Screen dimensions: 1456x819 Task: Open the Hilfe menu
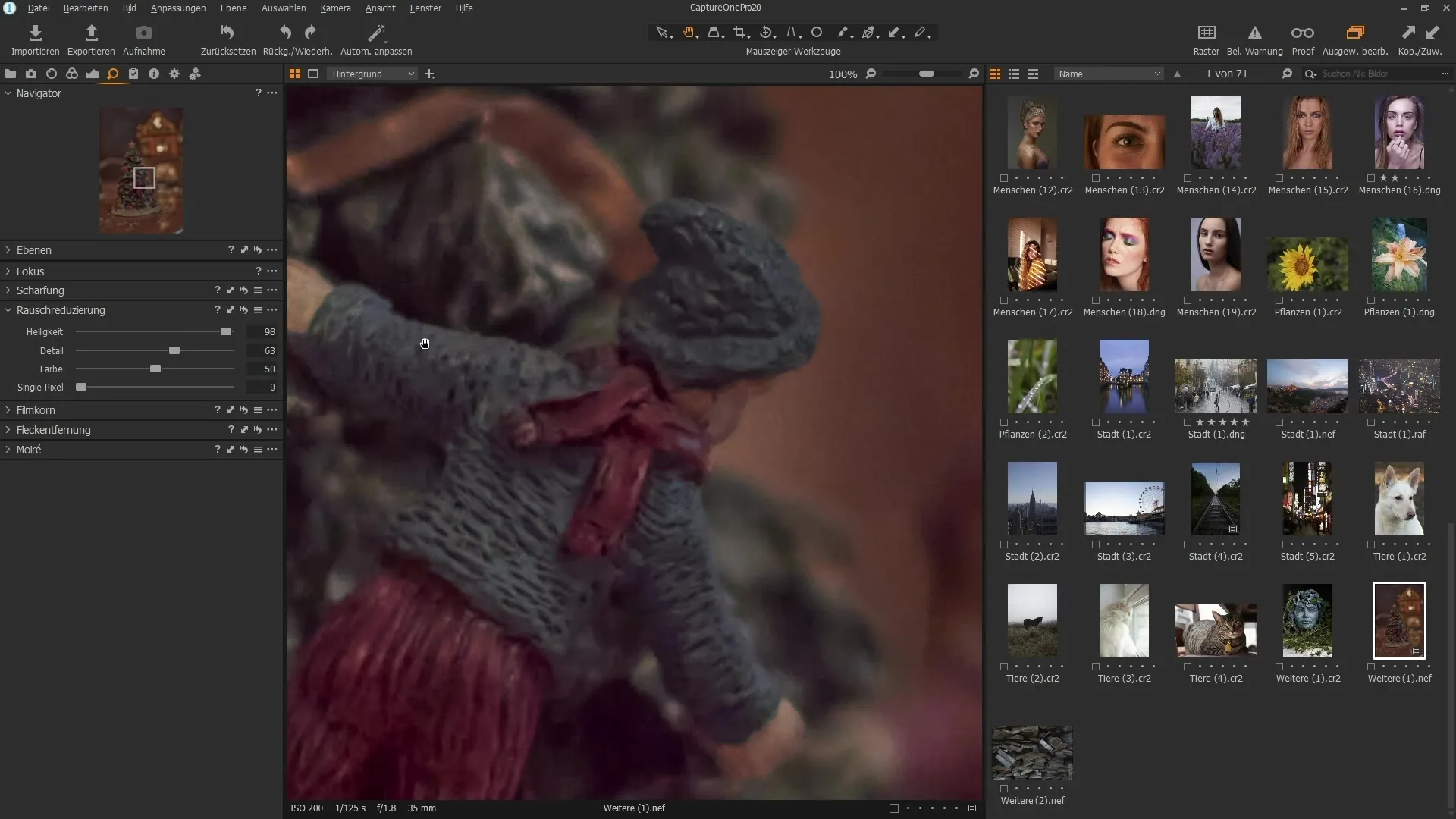tap(464, 8)
